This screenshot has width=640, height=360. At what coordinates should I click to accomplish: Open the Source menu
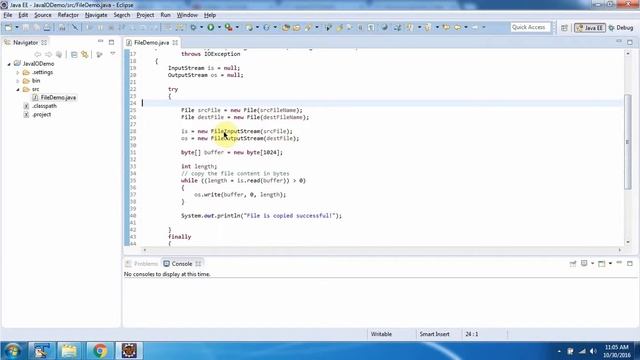(43, 15)
